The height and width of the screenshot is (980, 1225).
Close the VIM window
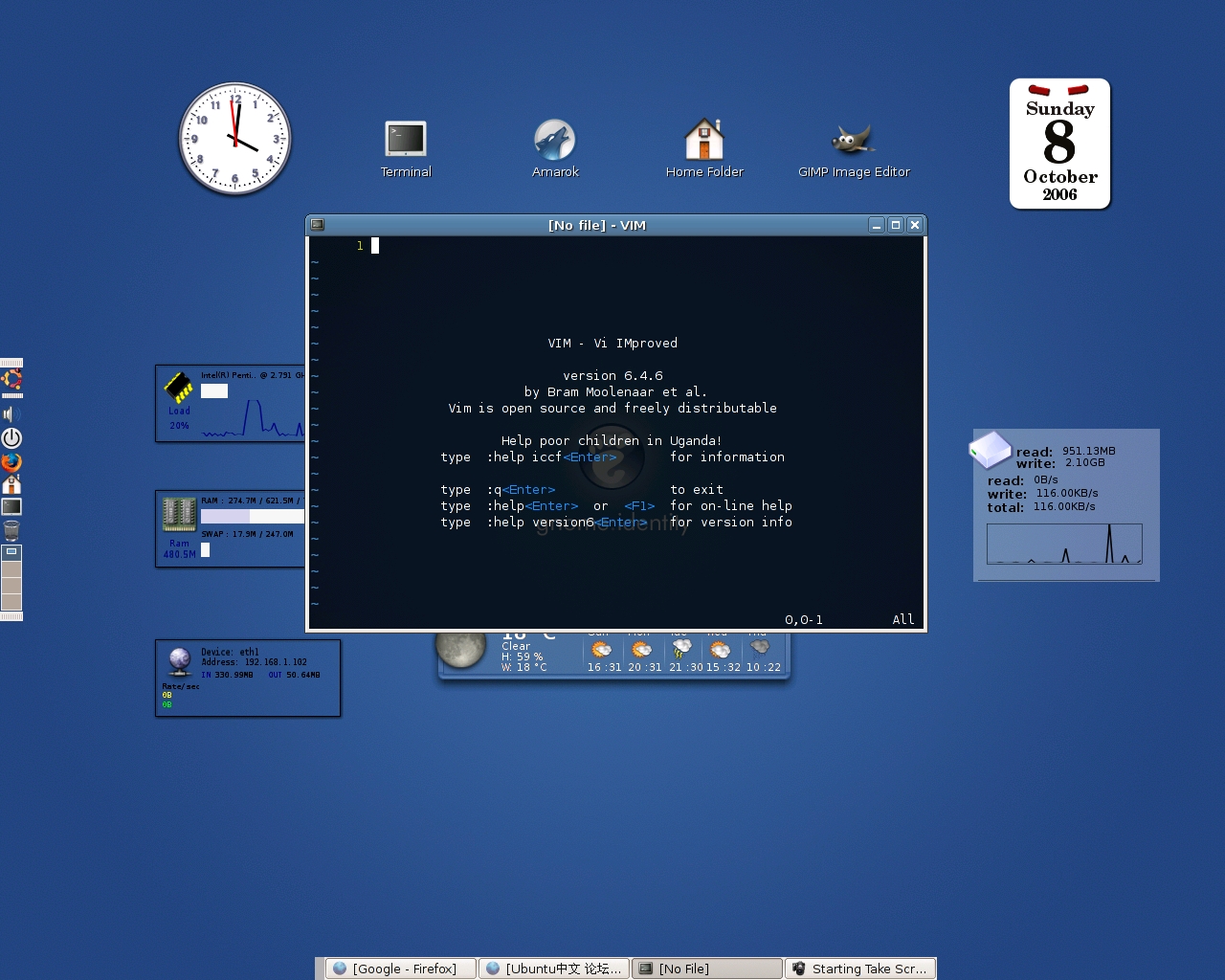915,225
